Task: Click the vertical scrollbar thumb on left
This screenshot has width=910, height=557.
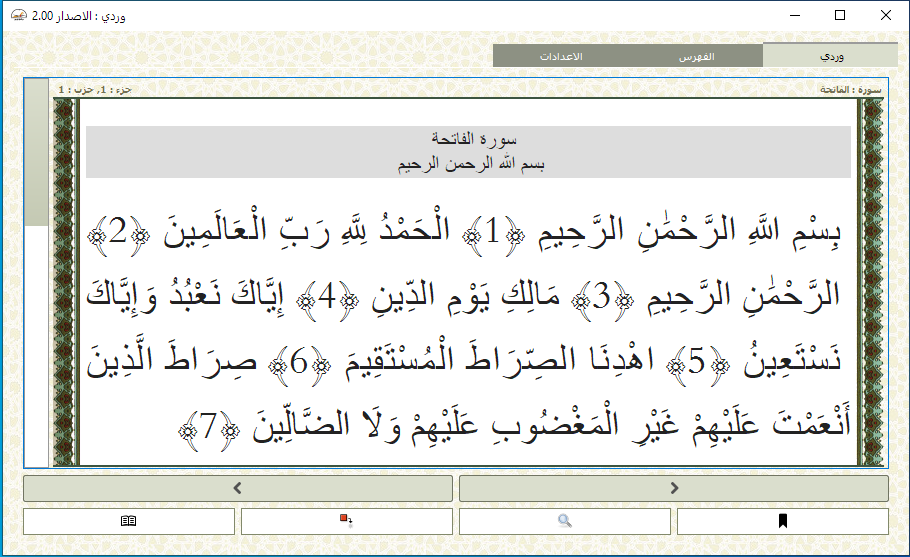Action: point(36,152)
